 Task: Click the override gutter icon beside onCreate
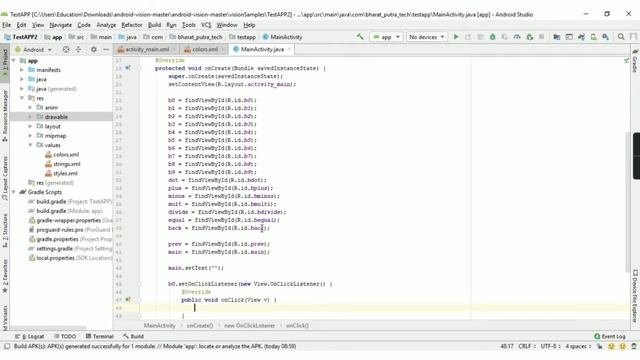(128, 68)
